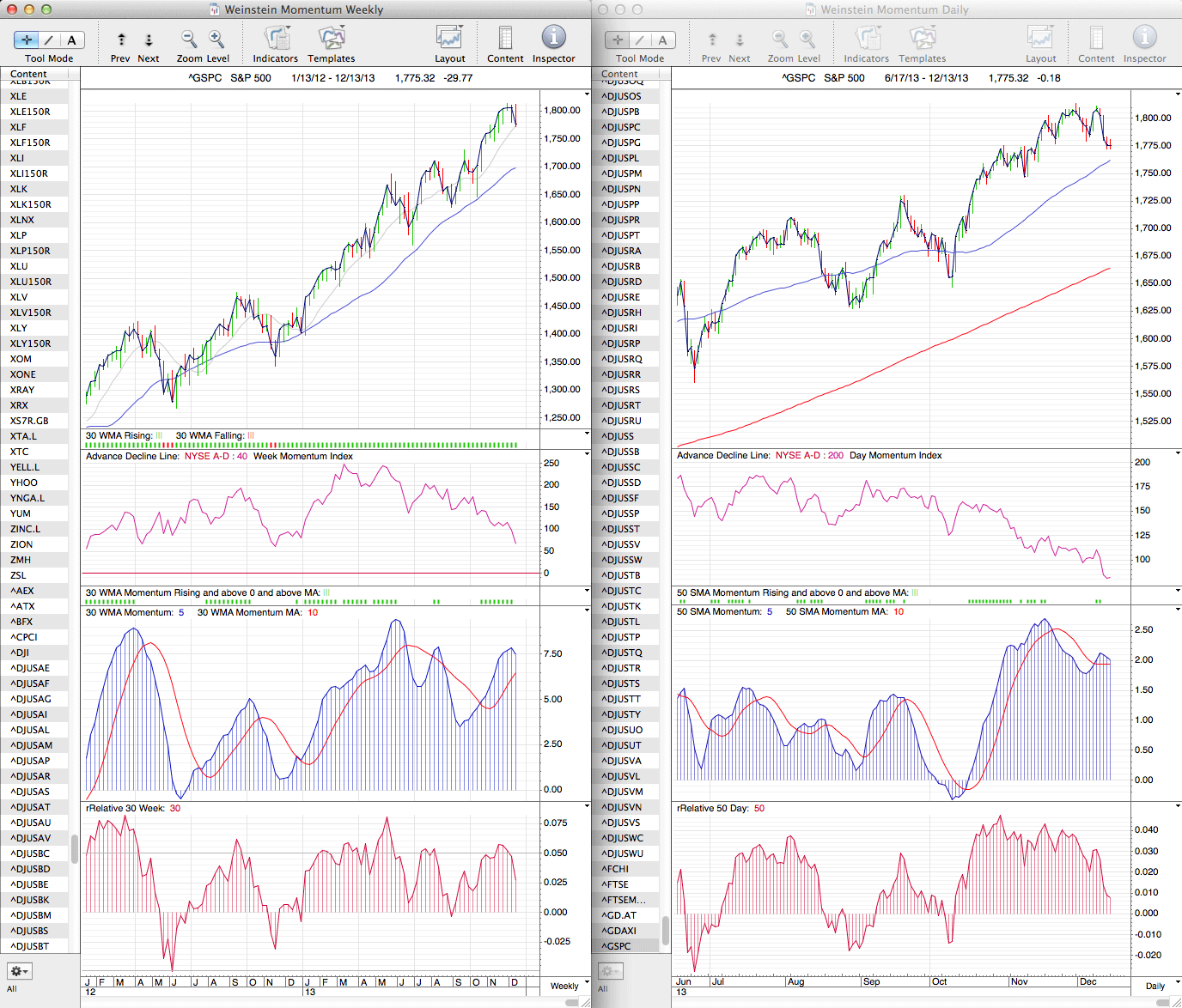Select XLE in the Weekly symbol list
The width and height of the screenshot is (1182, 1008).
[x=34, y=96]
